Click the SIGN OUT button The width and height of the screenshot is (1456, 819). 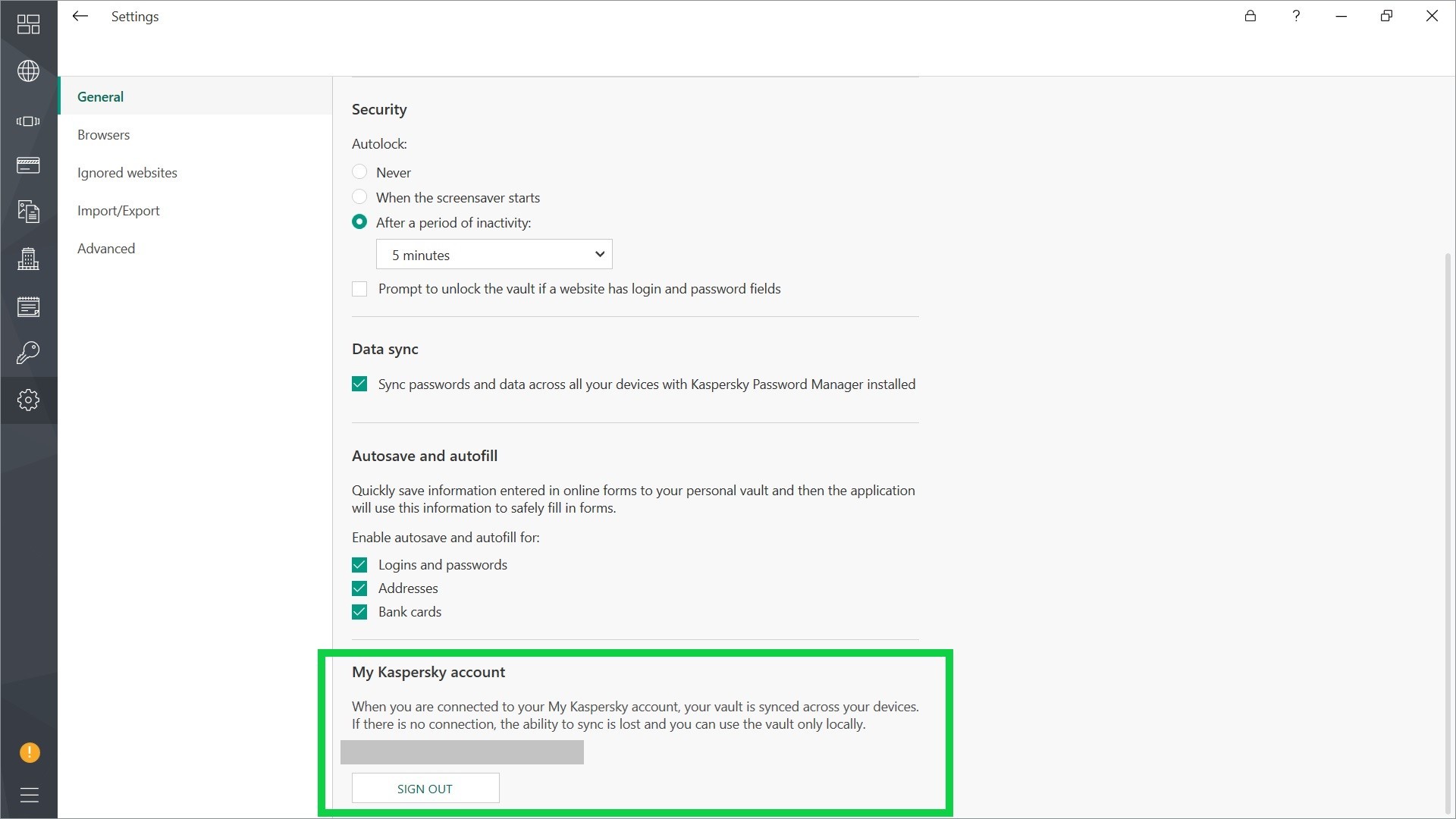click(x=425, y=789)
